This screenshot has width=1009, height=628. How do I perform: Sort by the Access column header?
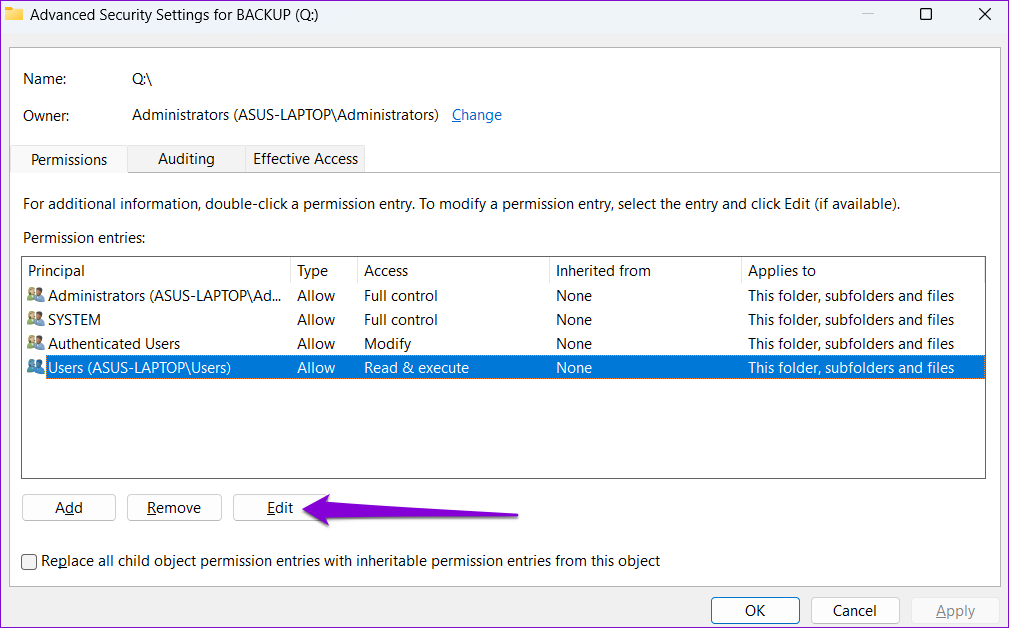(454, 271)
